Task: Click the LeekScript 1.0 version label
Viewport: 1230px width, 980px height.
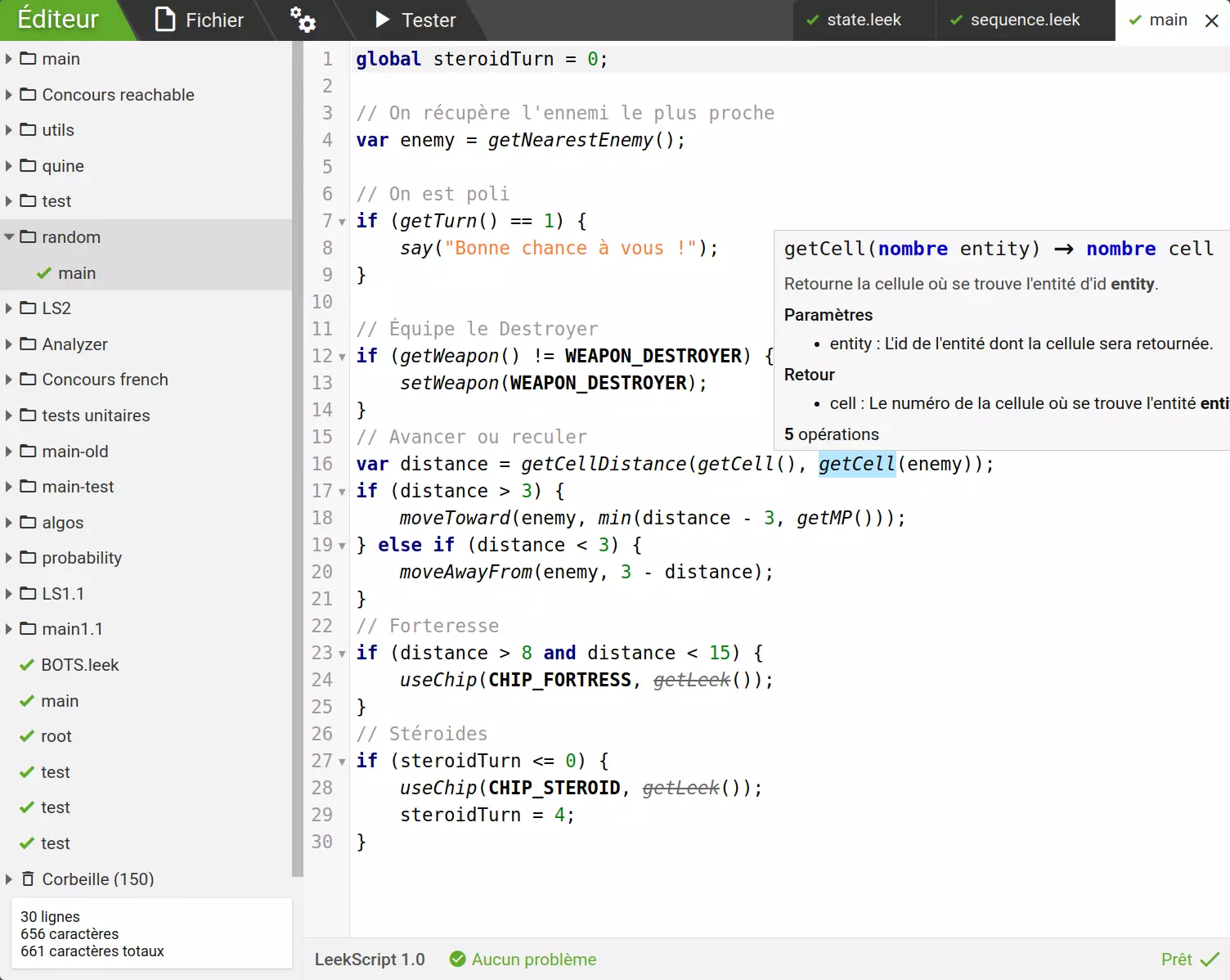Action: tap(370, 960)
